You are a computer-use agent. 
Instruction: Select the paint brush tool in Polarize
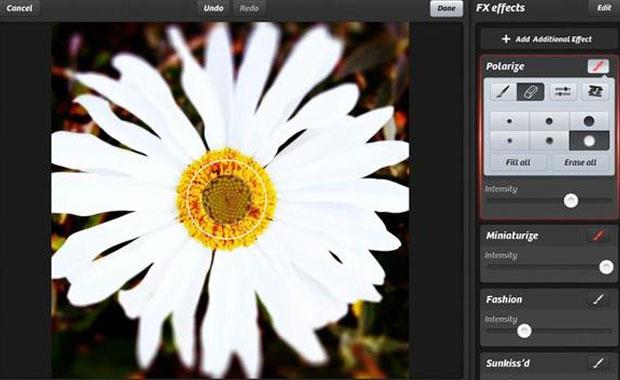coord(502,92)
